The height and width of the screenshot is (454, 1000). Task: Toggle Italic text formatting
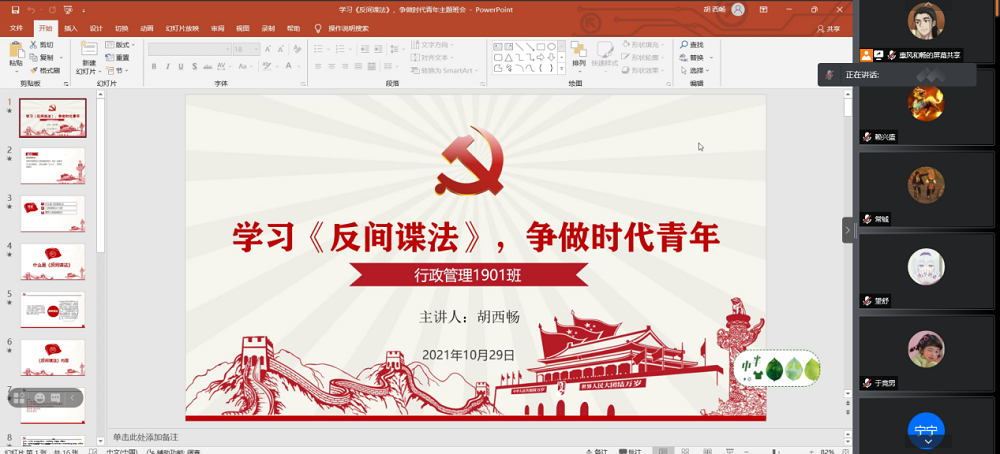[x=168, y=67]
